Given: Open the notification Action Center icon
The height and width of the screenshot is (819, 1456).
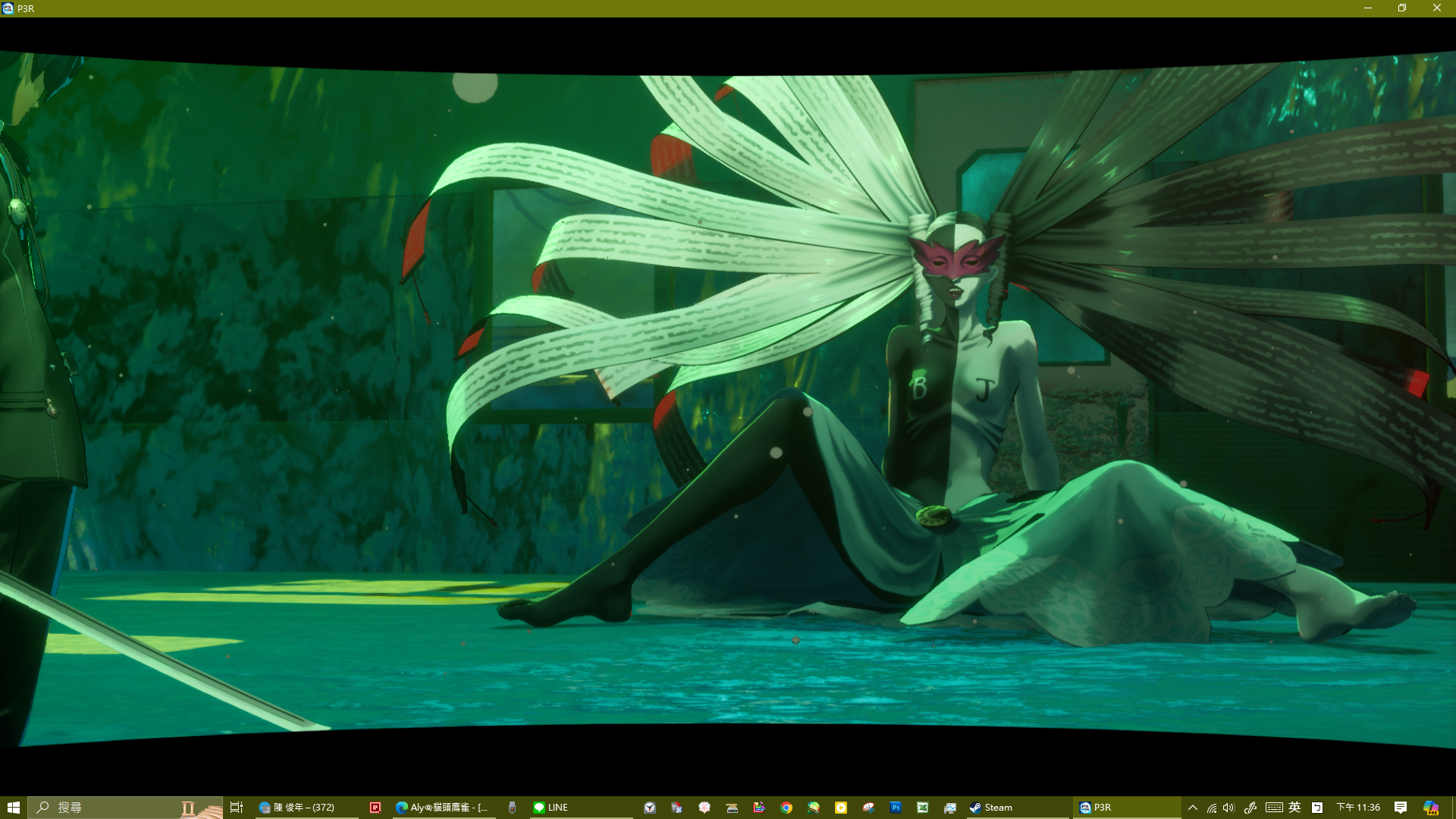Looking at the screenshot, I should point(1401,808).
